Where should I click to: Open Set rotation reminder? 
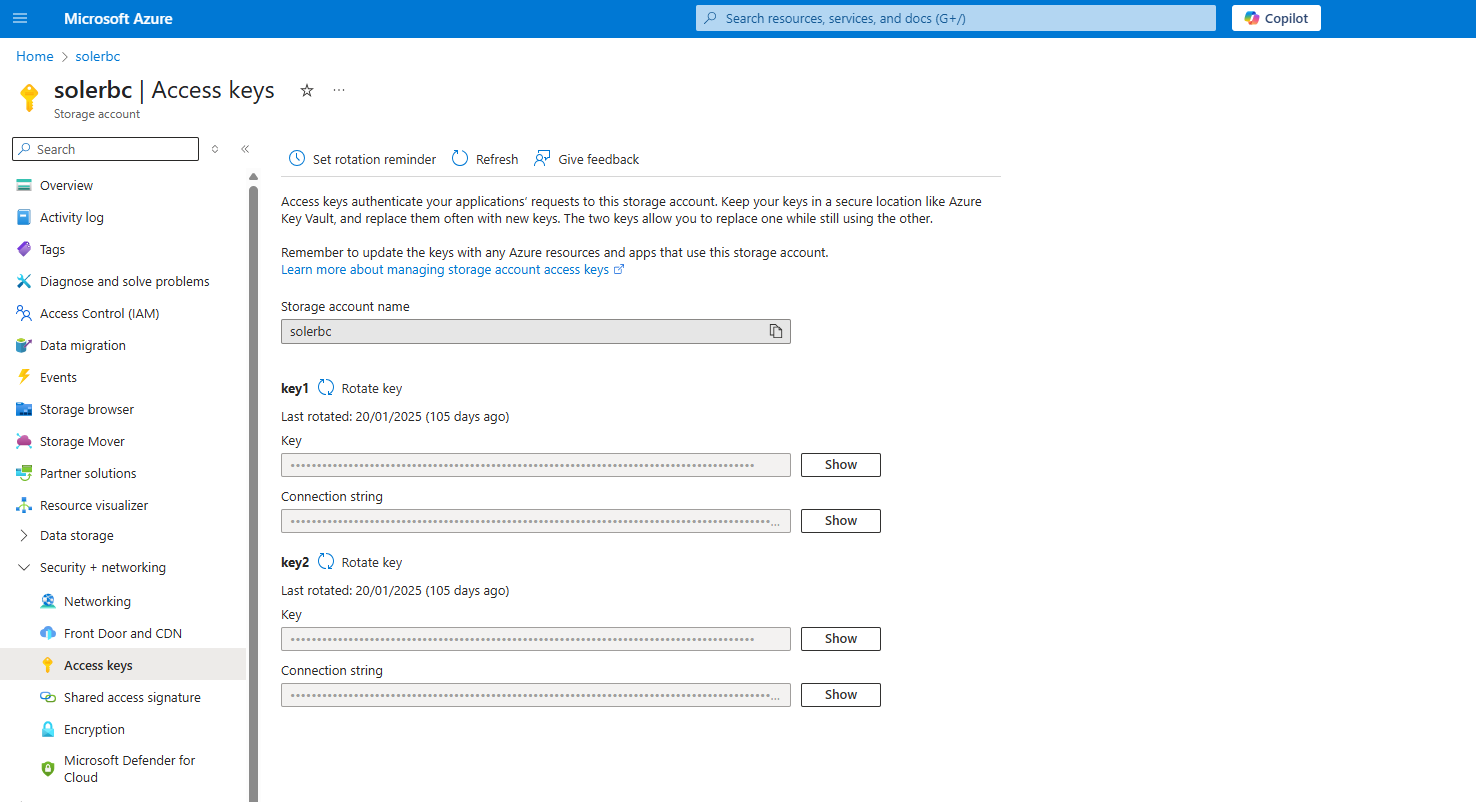click(x=362, y=159)
